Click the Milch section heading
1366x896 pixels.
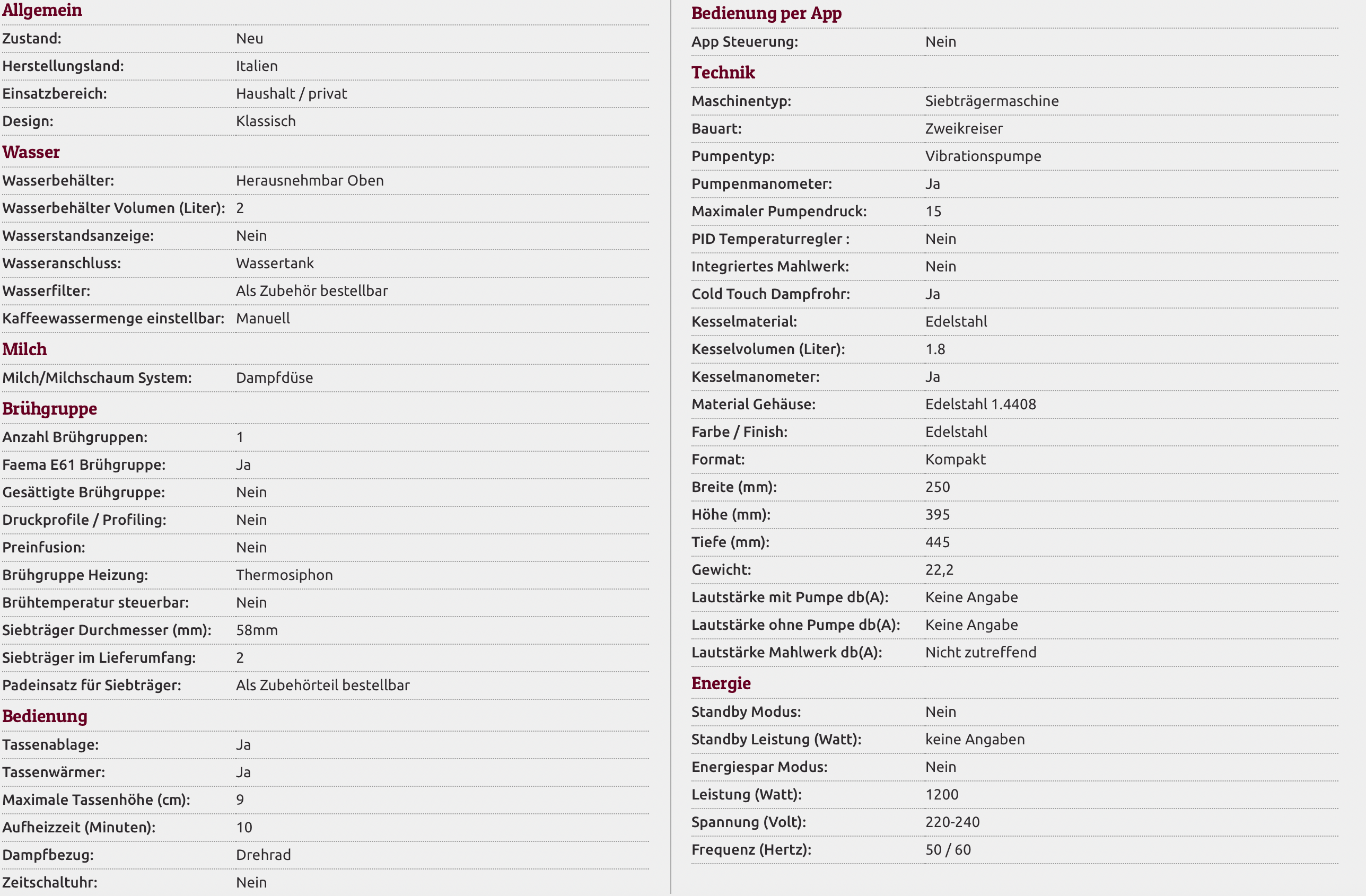25,349
